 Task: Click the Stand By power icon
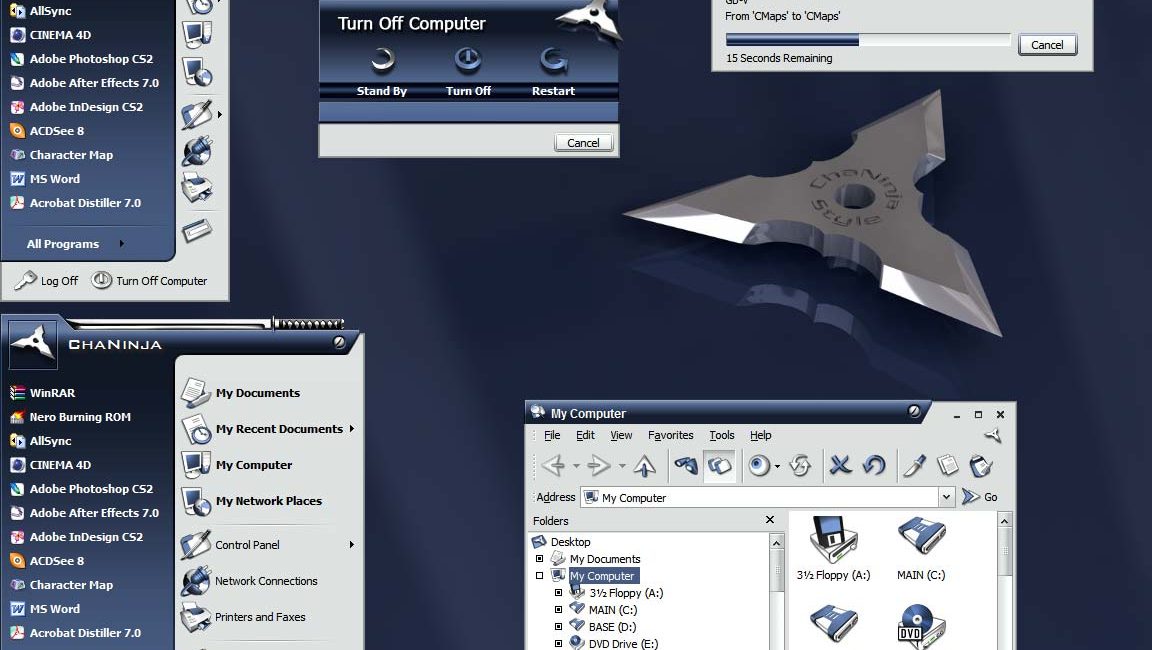tap(382, 61)
